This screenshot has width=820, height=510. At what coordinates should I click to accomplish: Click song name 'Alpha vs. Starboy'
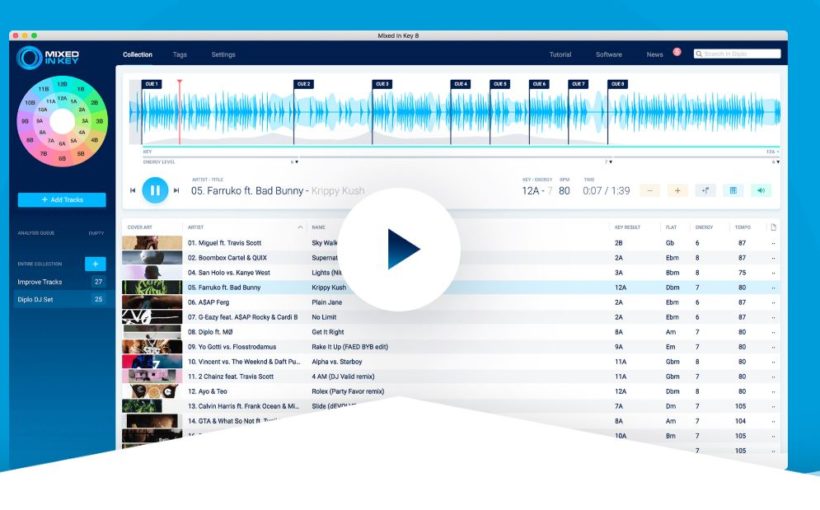337,362
